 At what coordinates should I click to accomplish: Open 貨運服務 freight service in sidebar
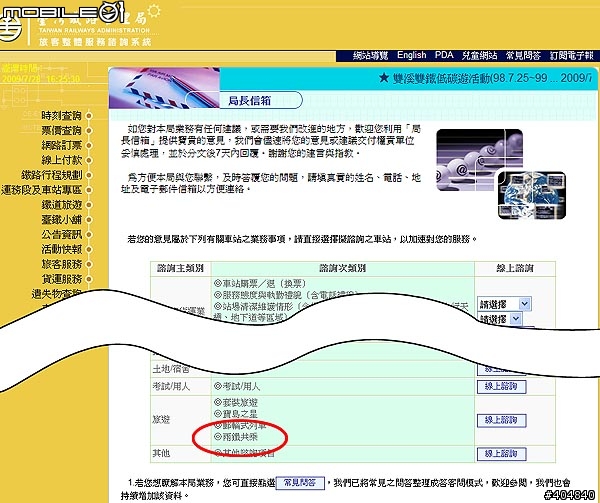click(62, 279)
